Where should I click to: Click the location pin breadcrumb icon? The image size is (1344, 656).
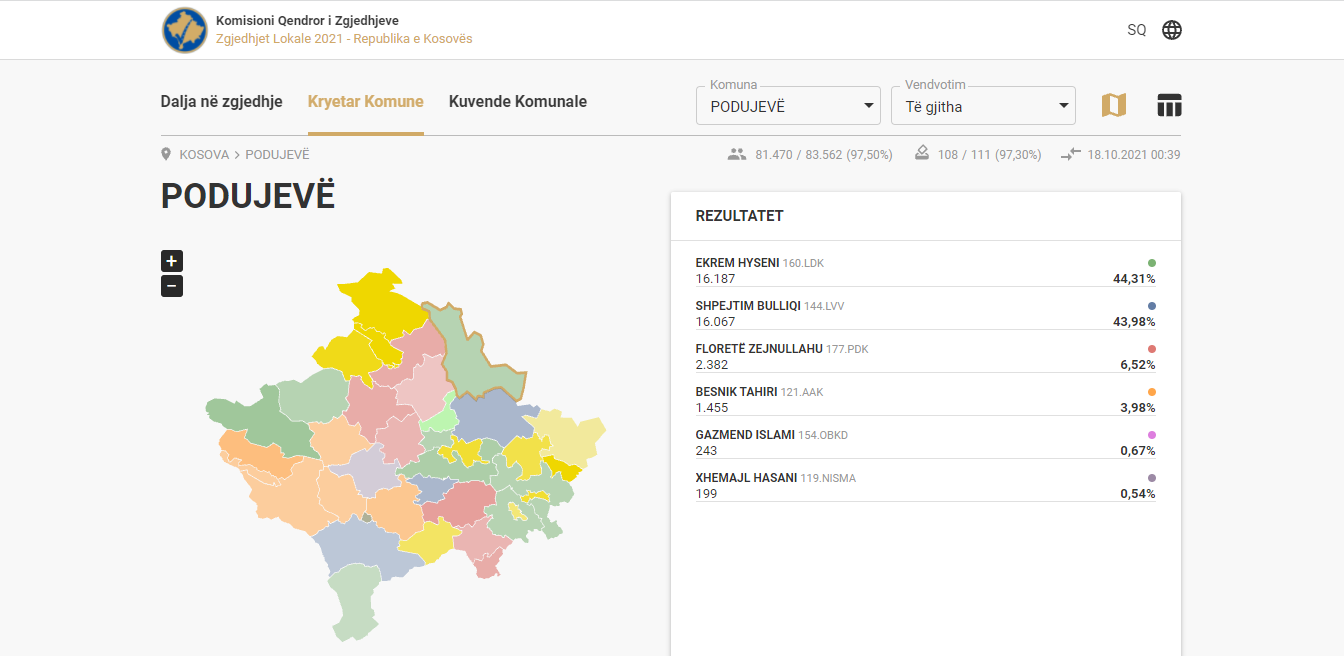[x=166, y=155]
